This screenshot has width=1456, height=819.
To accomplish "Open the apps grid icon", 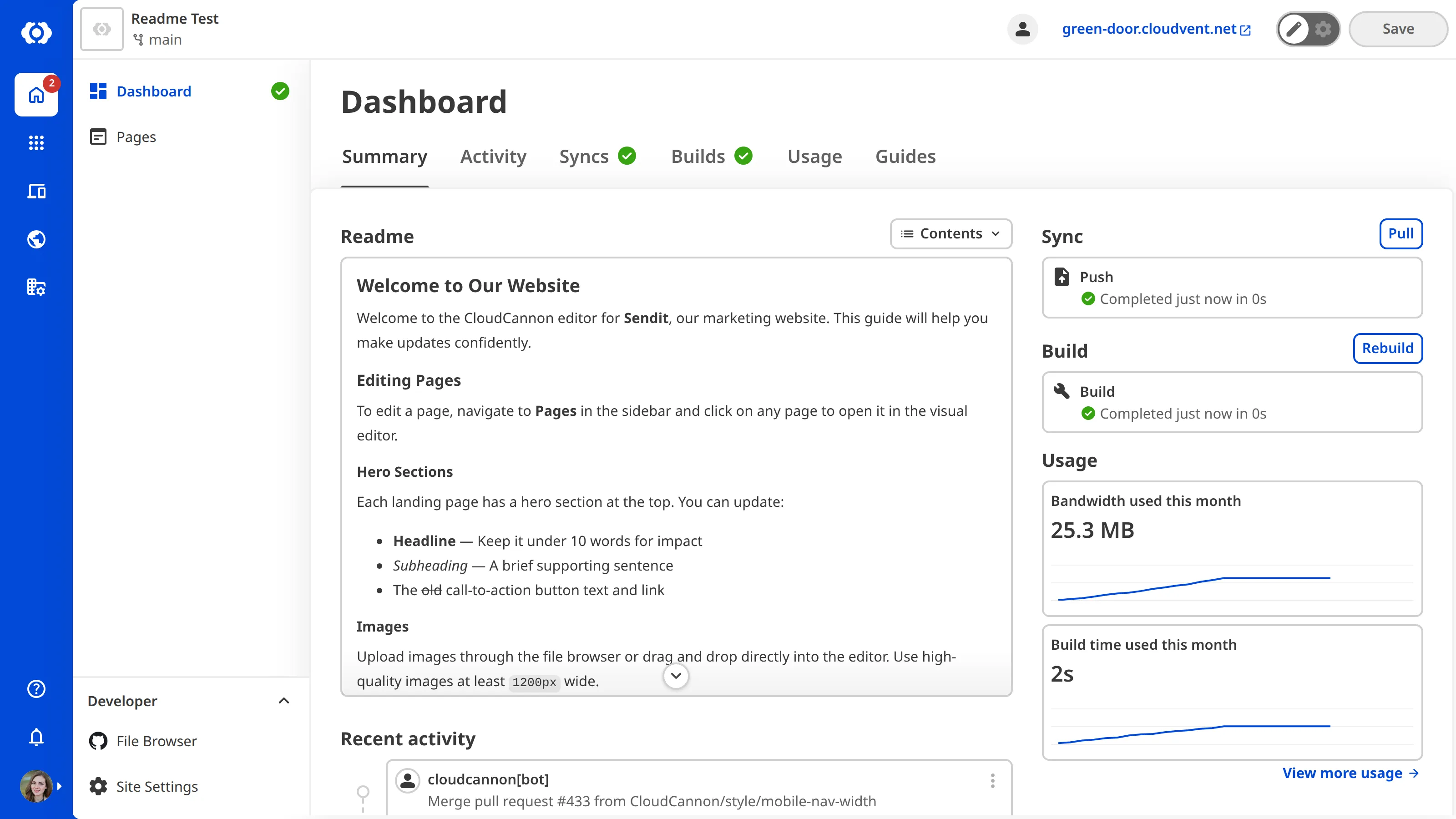I will [36, 142].
